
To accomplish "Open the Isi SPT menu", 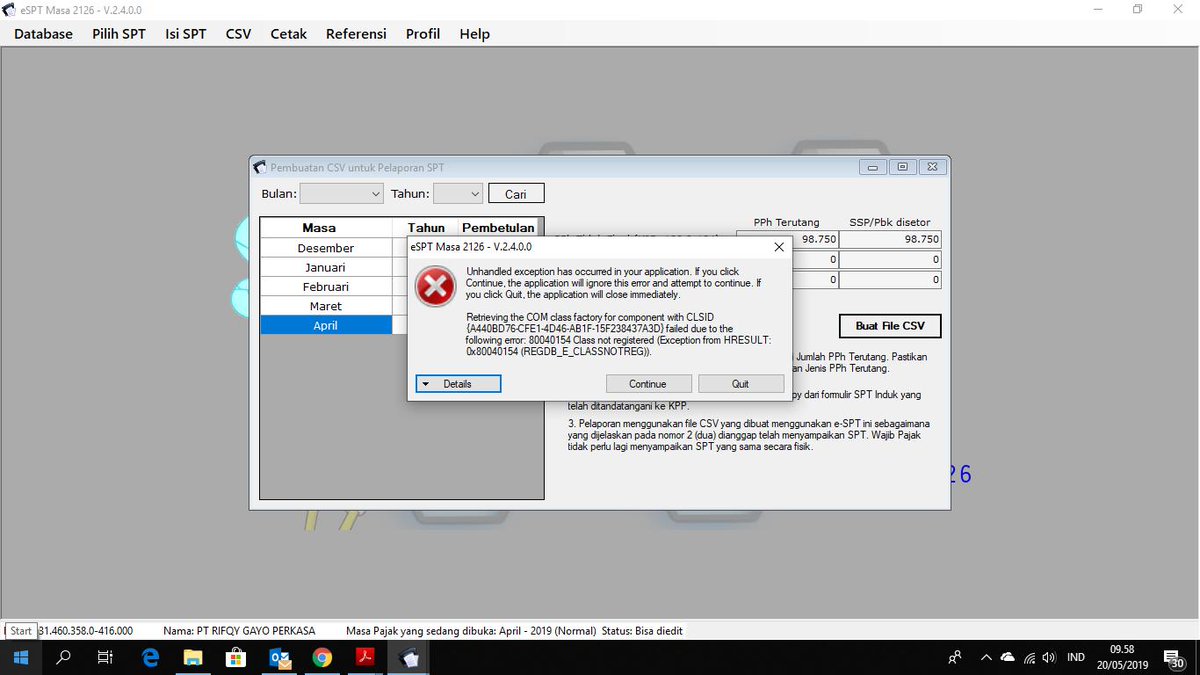I will 186,34.
